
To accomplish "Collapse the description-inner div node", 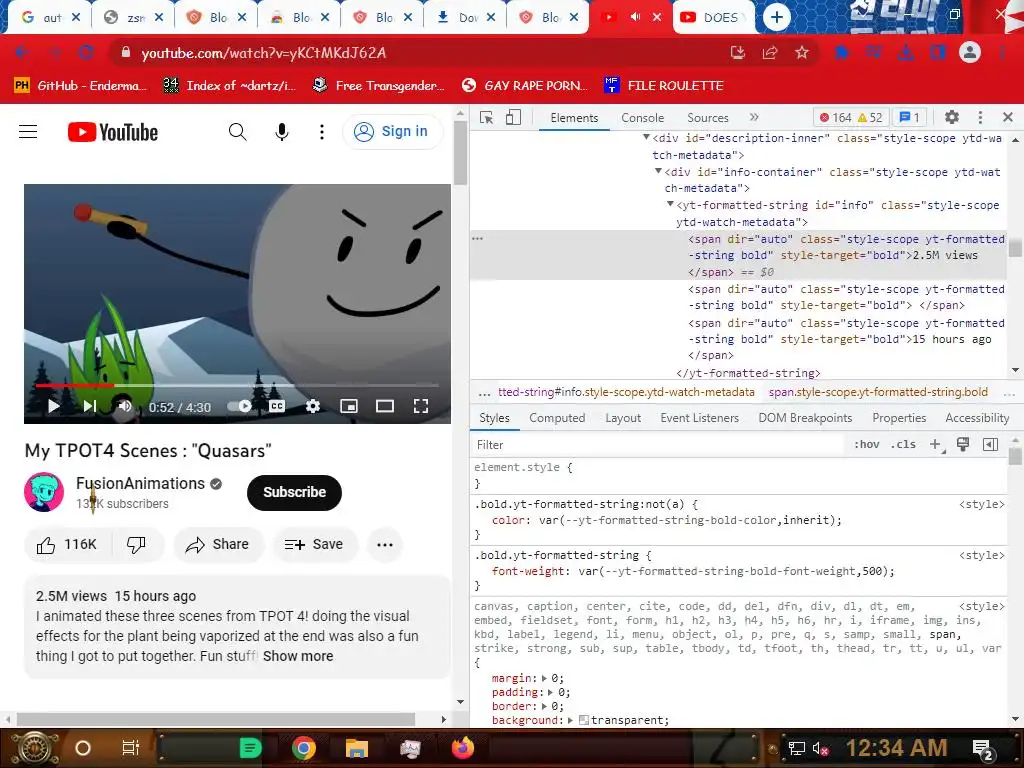I will [646, 138].
